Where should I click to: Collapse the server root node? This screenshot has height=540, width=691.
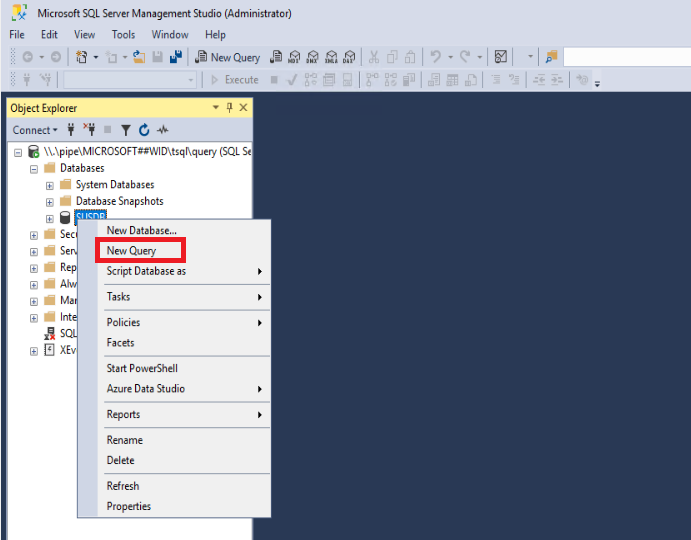(18, 153)
